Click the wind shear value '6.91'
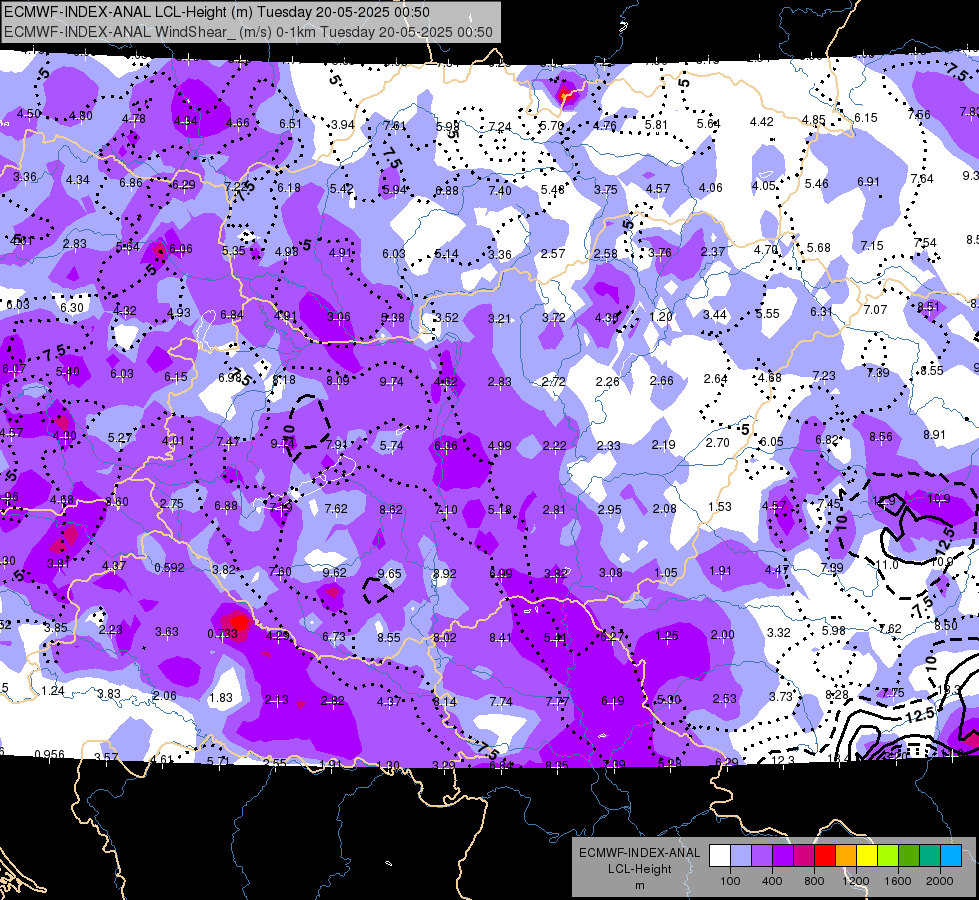 click(x=868, y=182)
